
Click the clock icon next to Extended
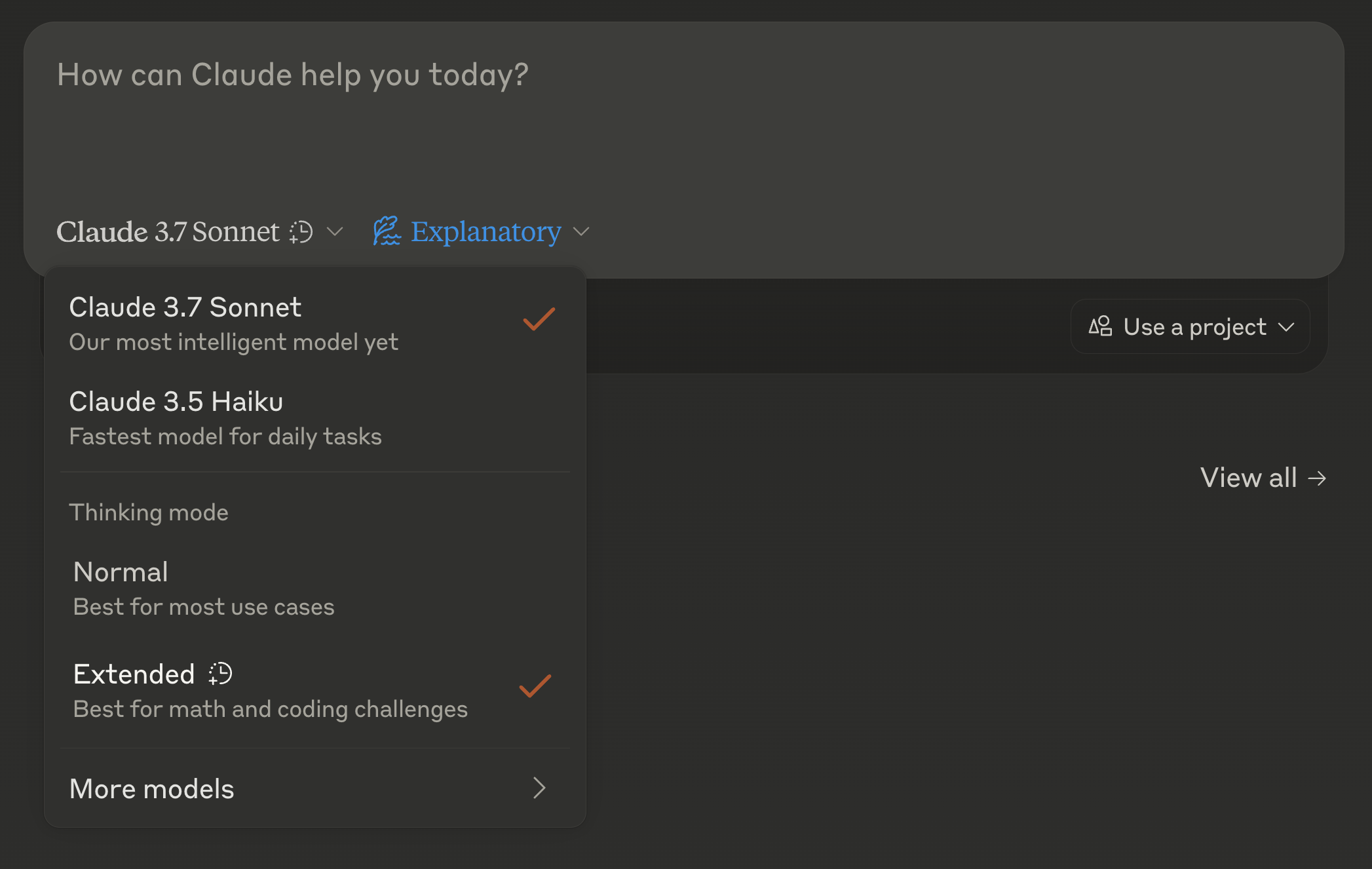pos(221,674)
